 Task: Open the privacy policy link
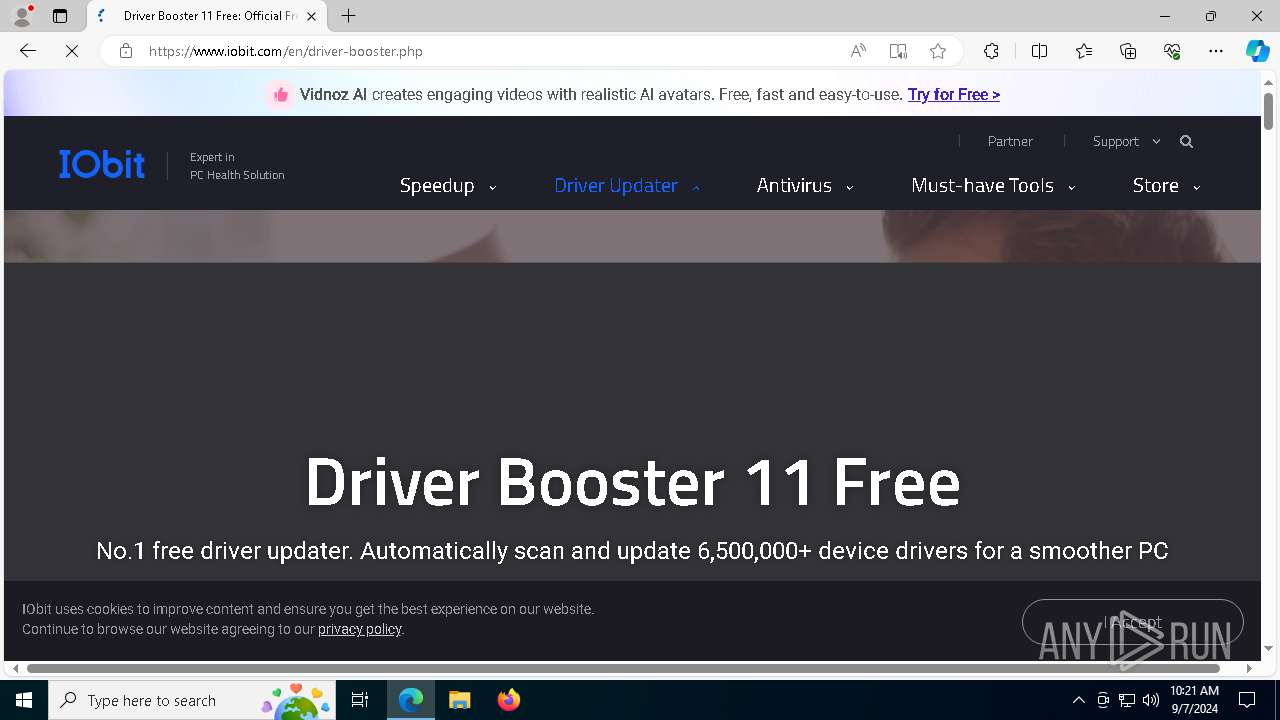360,629
